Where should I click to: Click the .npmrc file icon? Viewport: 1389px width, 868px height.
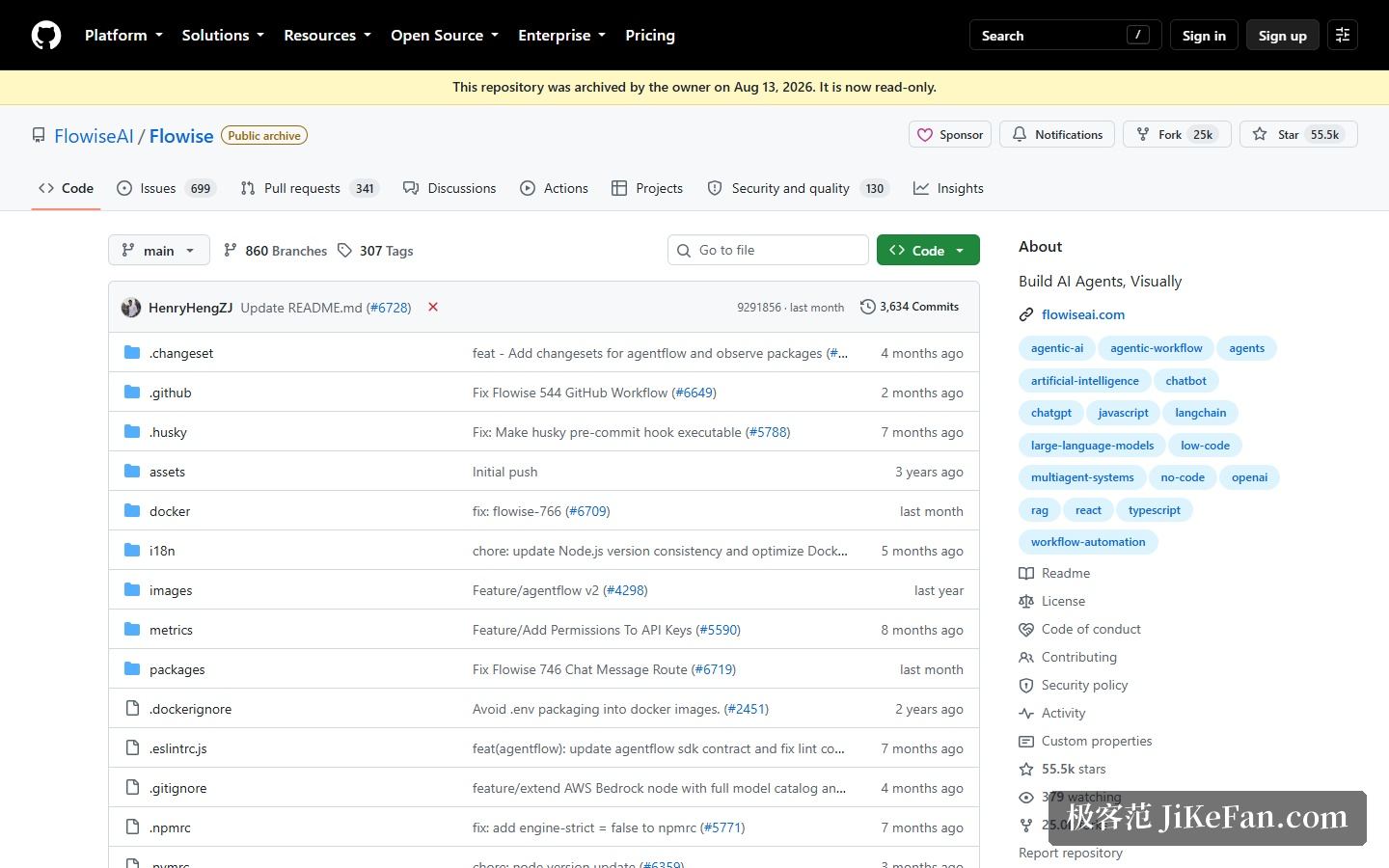click(x=132, y=827)
